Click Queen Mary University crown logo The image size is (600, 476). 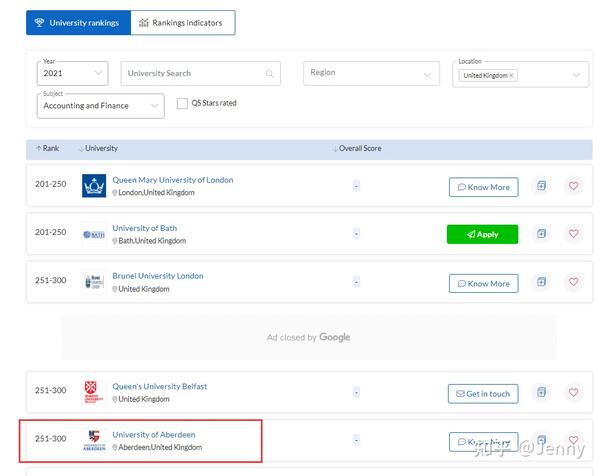coord(94,186)
